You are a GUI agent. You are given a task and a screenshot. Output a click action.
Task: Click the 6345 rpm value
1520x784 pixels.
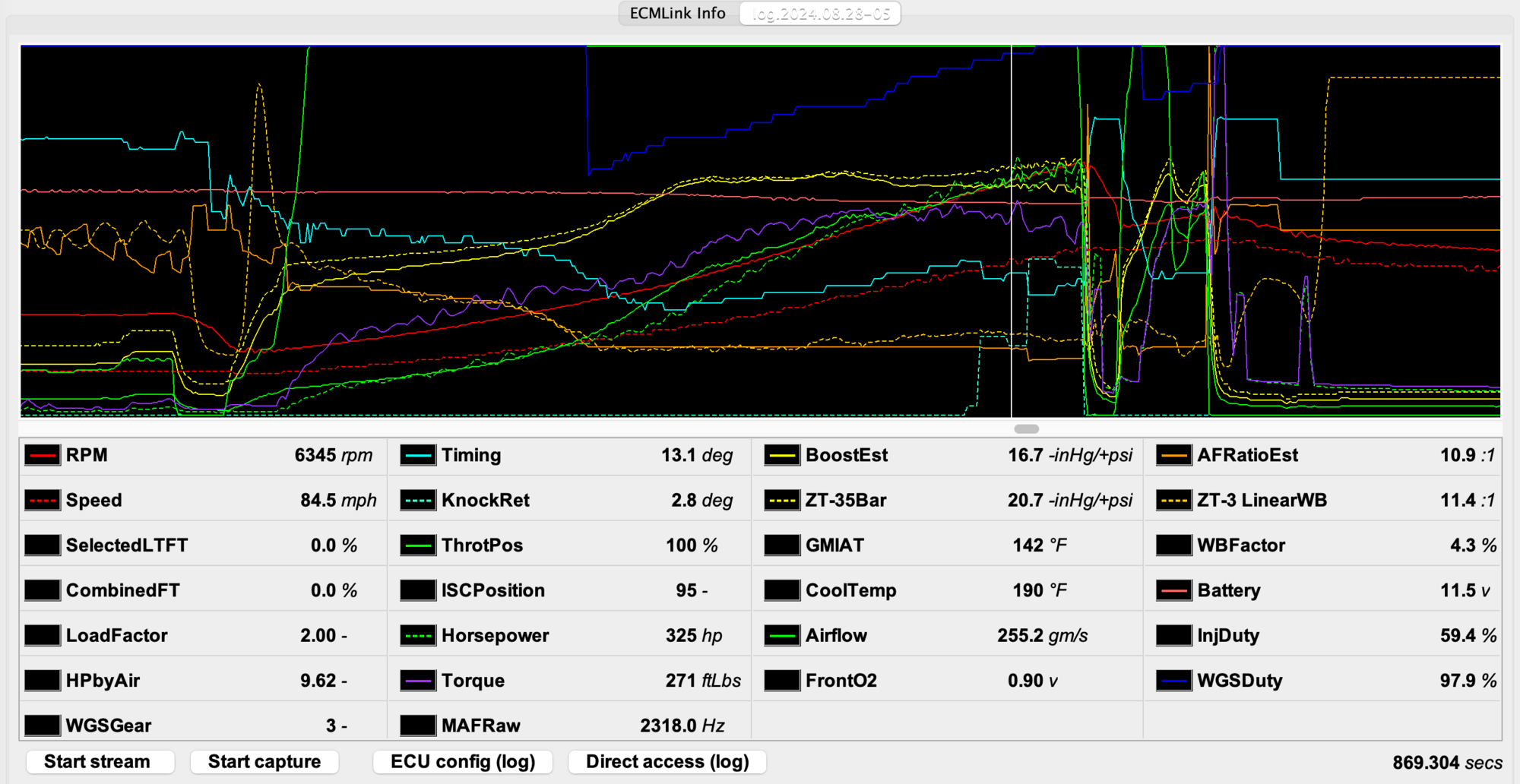pos(334,455)
